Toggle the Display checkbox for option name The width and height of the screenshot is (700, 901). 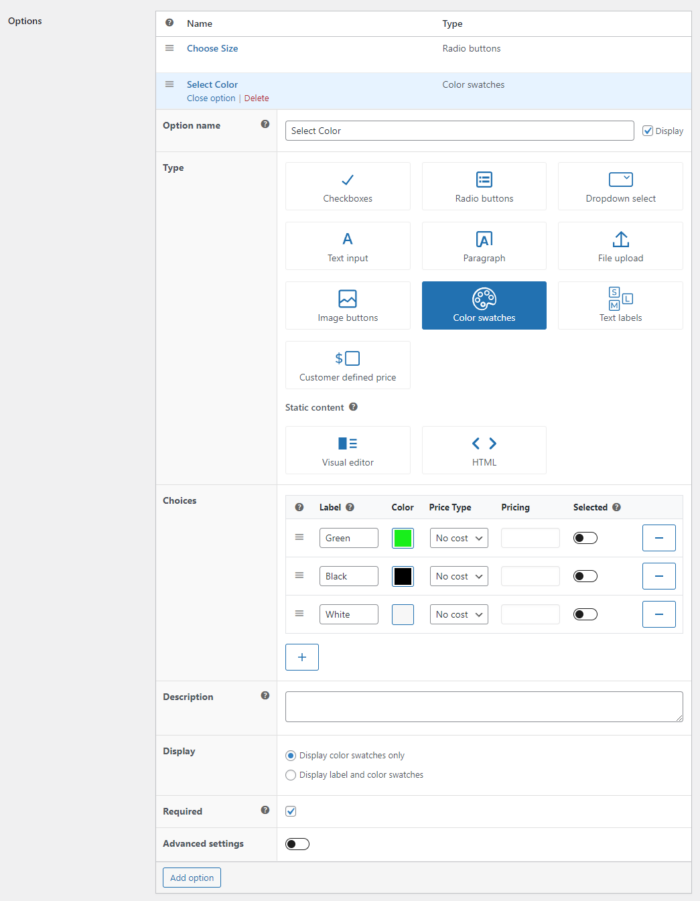point(648,131)
